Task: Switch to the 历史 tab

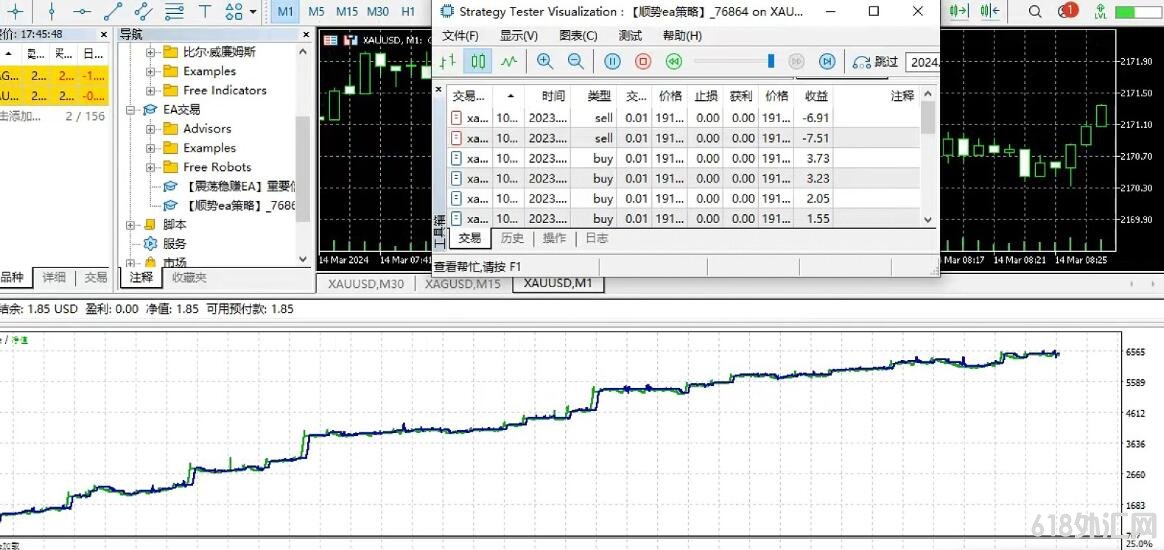Action: [512, 238]
